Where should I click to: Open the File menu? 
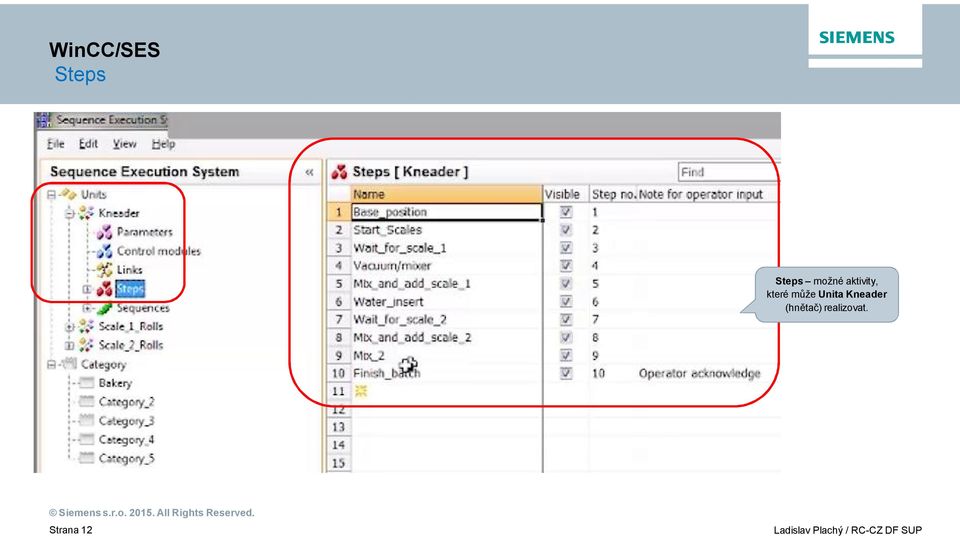(x=56, y=144)
